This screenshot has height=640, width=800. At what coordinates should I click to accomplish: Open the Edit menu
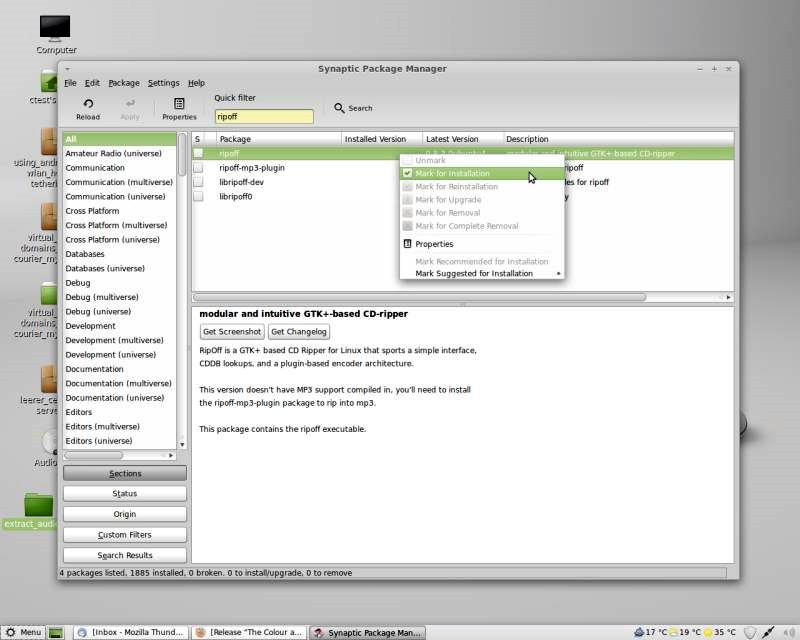click(92, 83)
